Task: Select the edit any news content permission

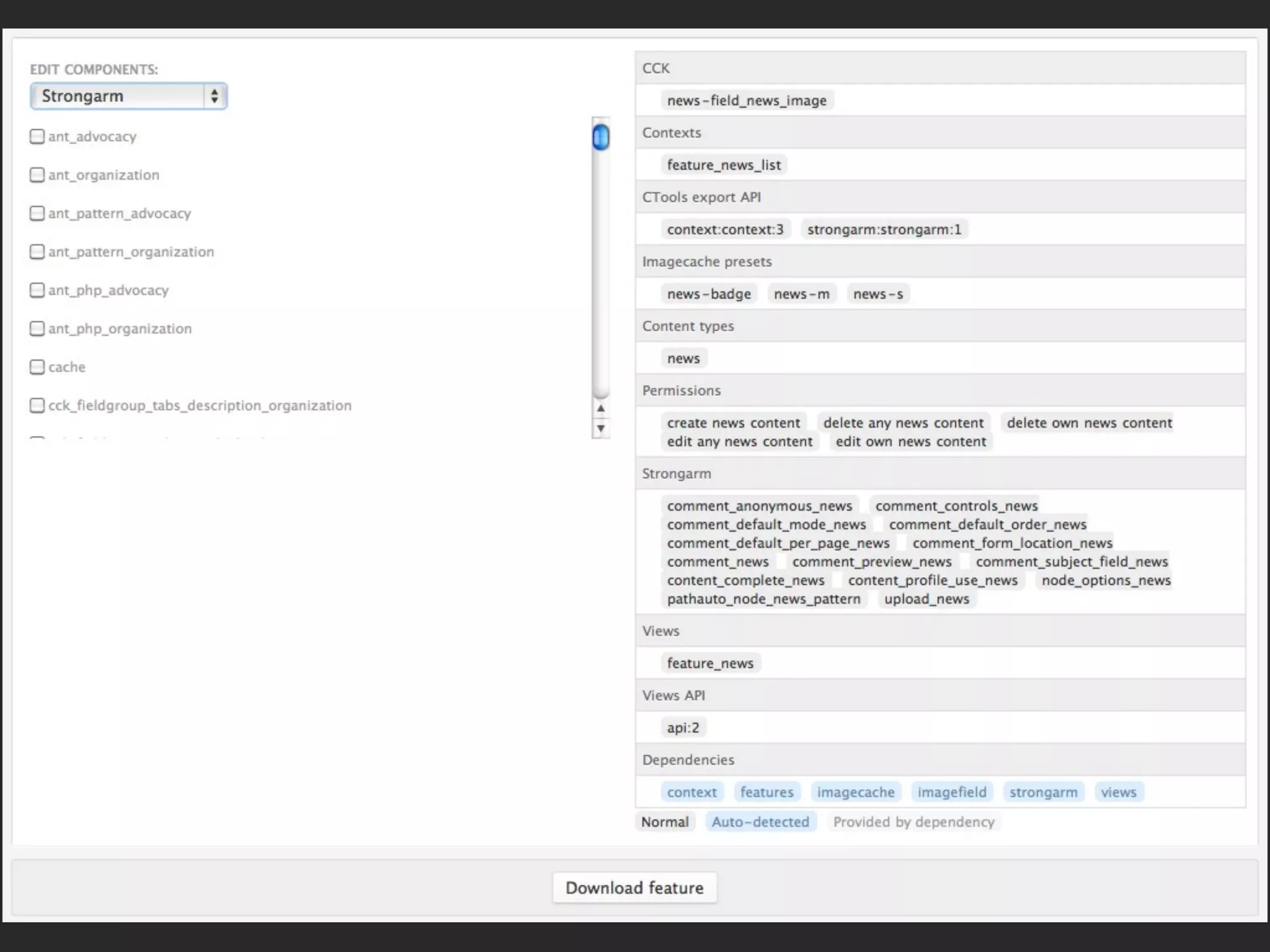Action: click(x=740, y=441)
